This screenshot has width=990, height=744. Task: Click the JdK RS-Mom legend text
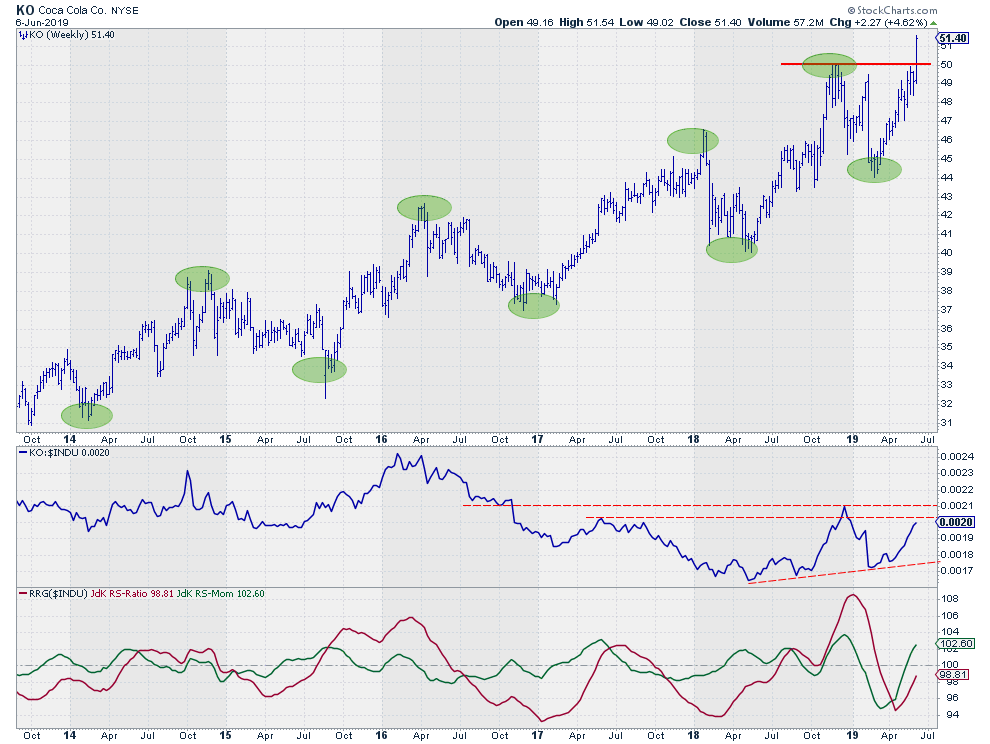(x=209, y=593)
